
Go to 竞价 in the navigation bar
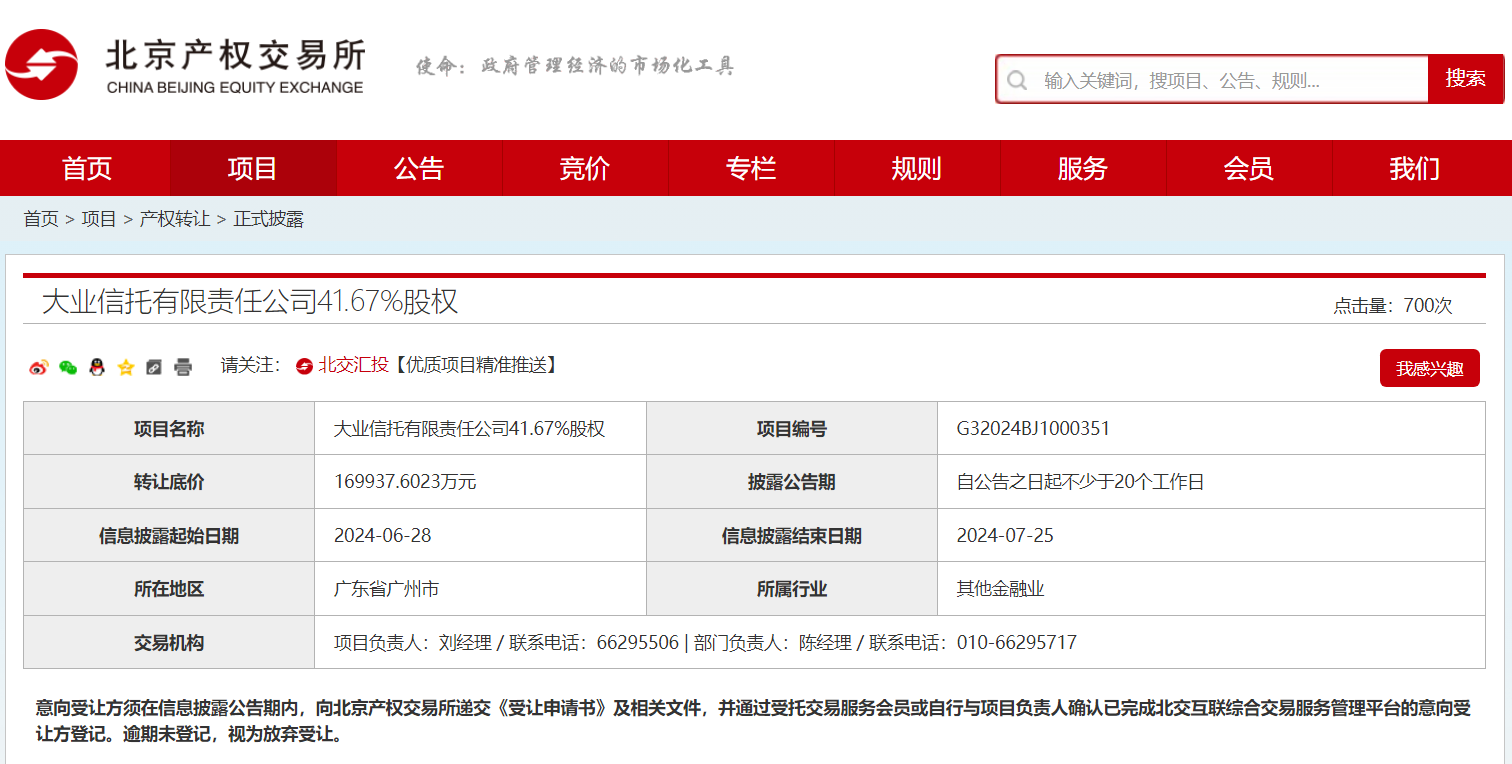tap(585, 168)
